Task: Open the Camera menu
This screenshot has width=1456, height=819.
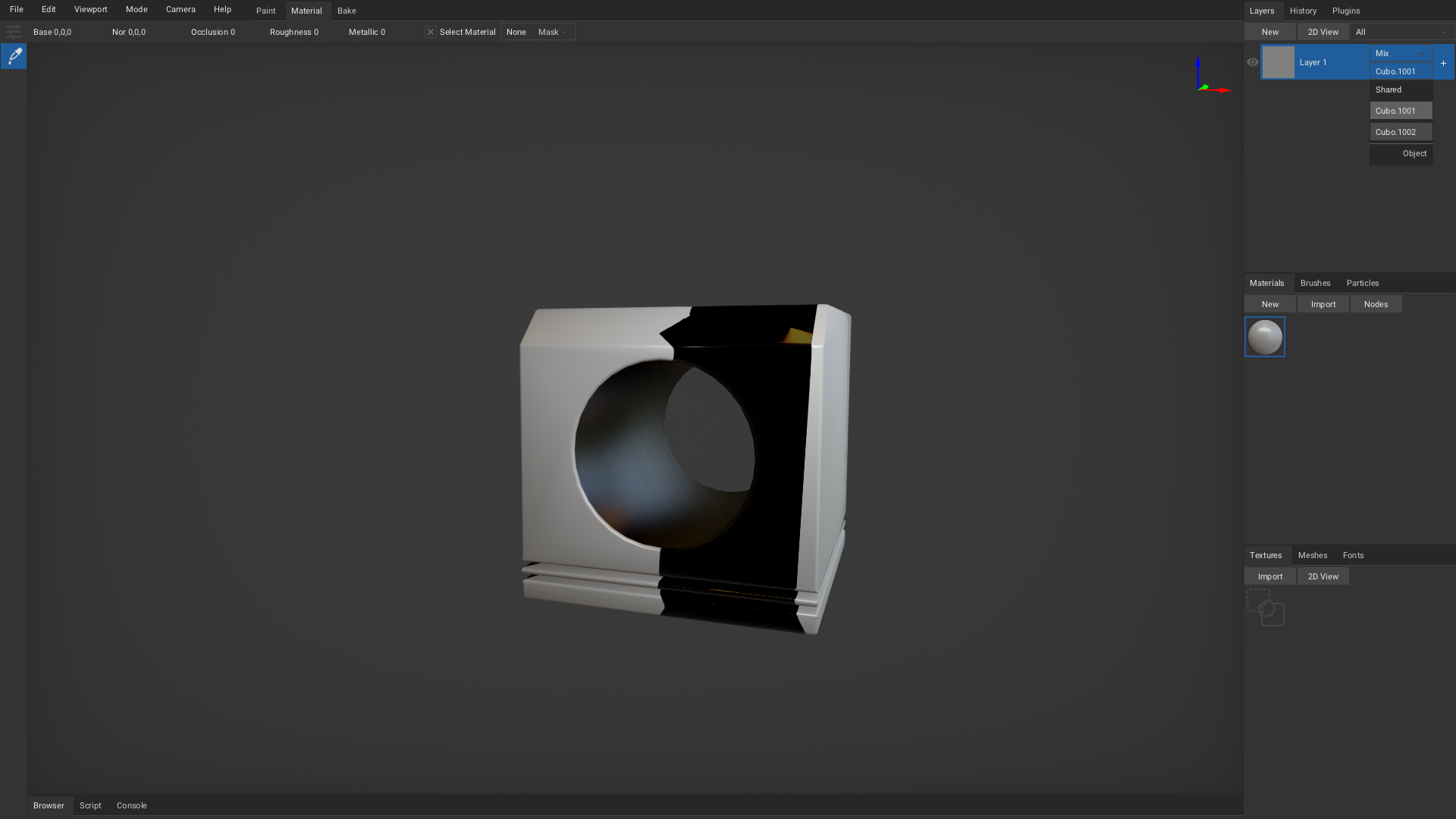Action: click(x=180, y=10)
